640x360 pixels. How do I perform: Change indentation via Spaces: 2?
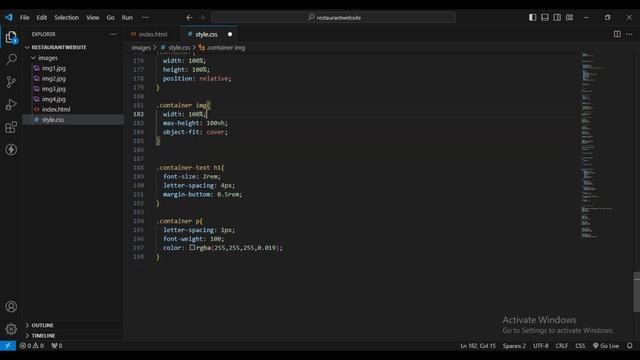click(514, 346)
